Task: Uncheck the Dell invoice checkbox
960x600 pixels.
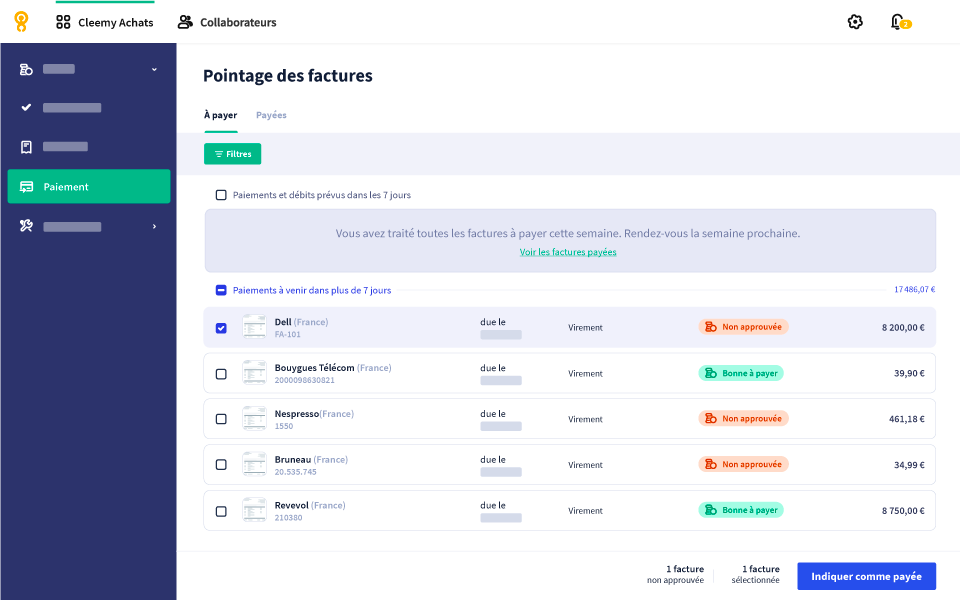Action: click(221, 328)
